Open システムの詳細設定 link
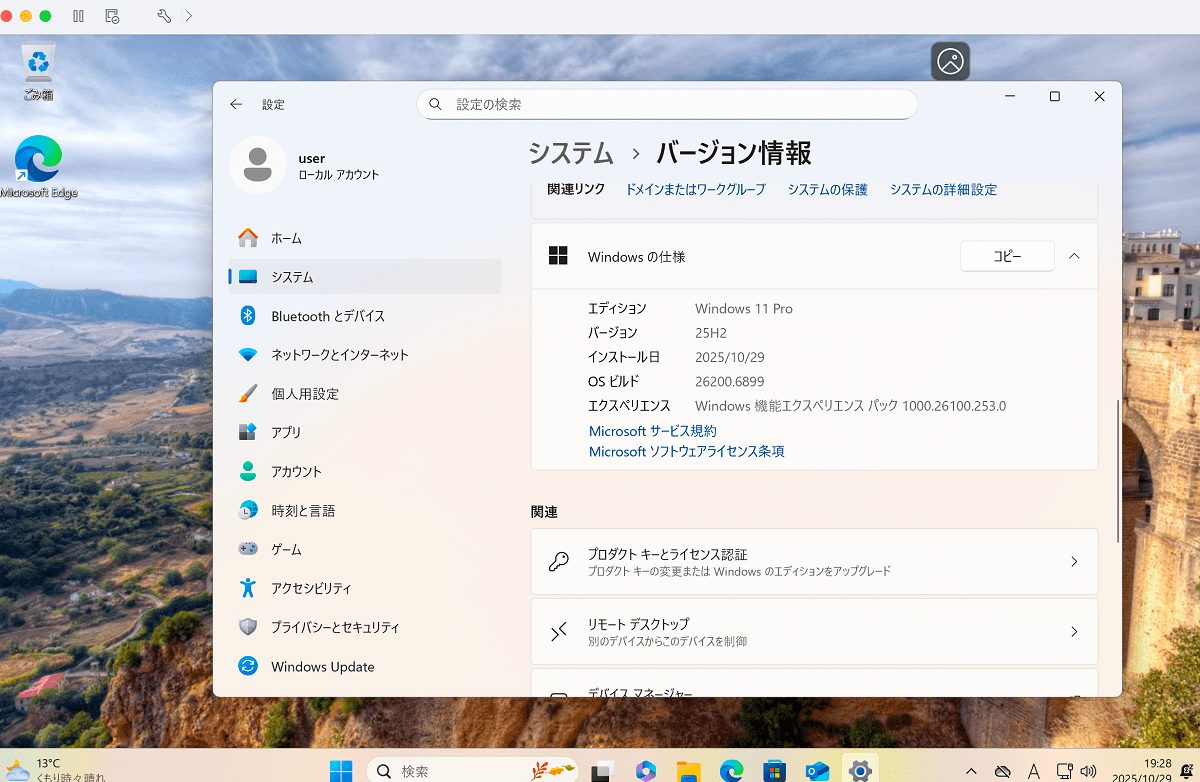This screenshot has height=782, width=1200. tap(943, 189)
